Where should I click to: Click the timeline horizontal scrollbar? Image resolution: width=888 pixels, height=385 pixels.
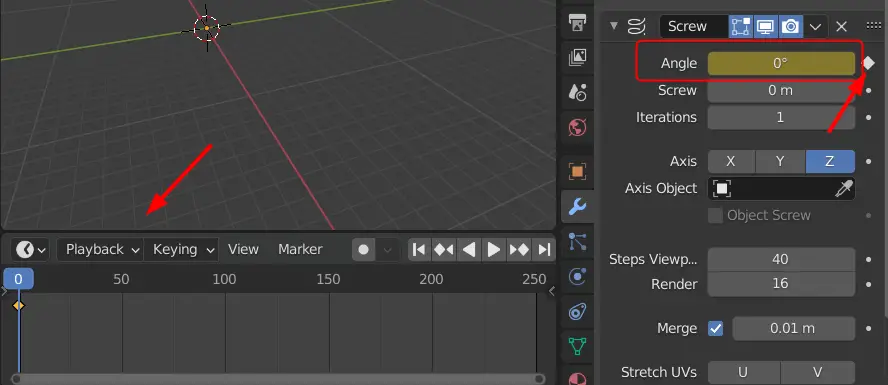[x=278, y=379]
